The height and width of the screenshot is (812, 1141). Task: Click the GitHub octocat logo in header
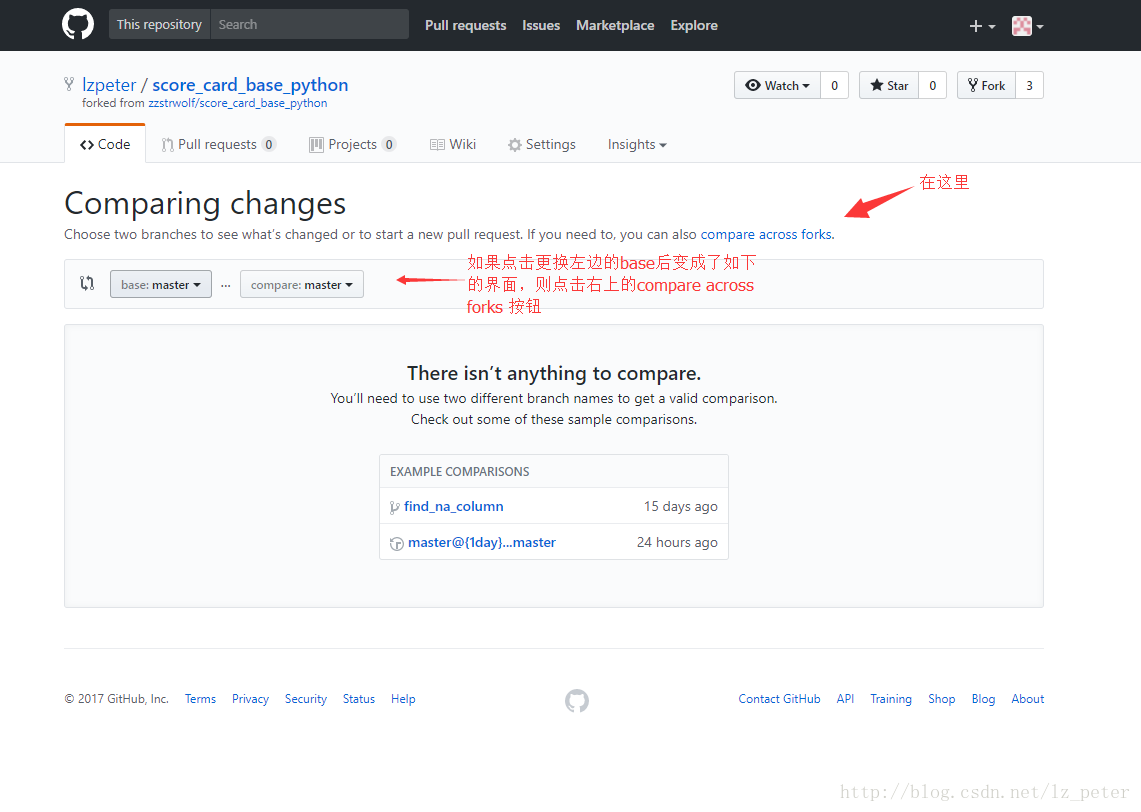[x=78, y=24]
